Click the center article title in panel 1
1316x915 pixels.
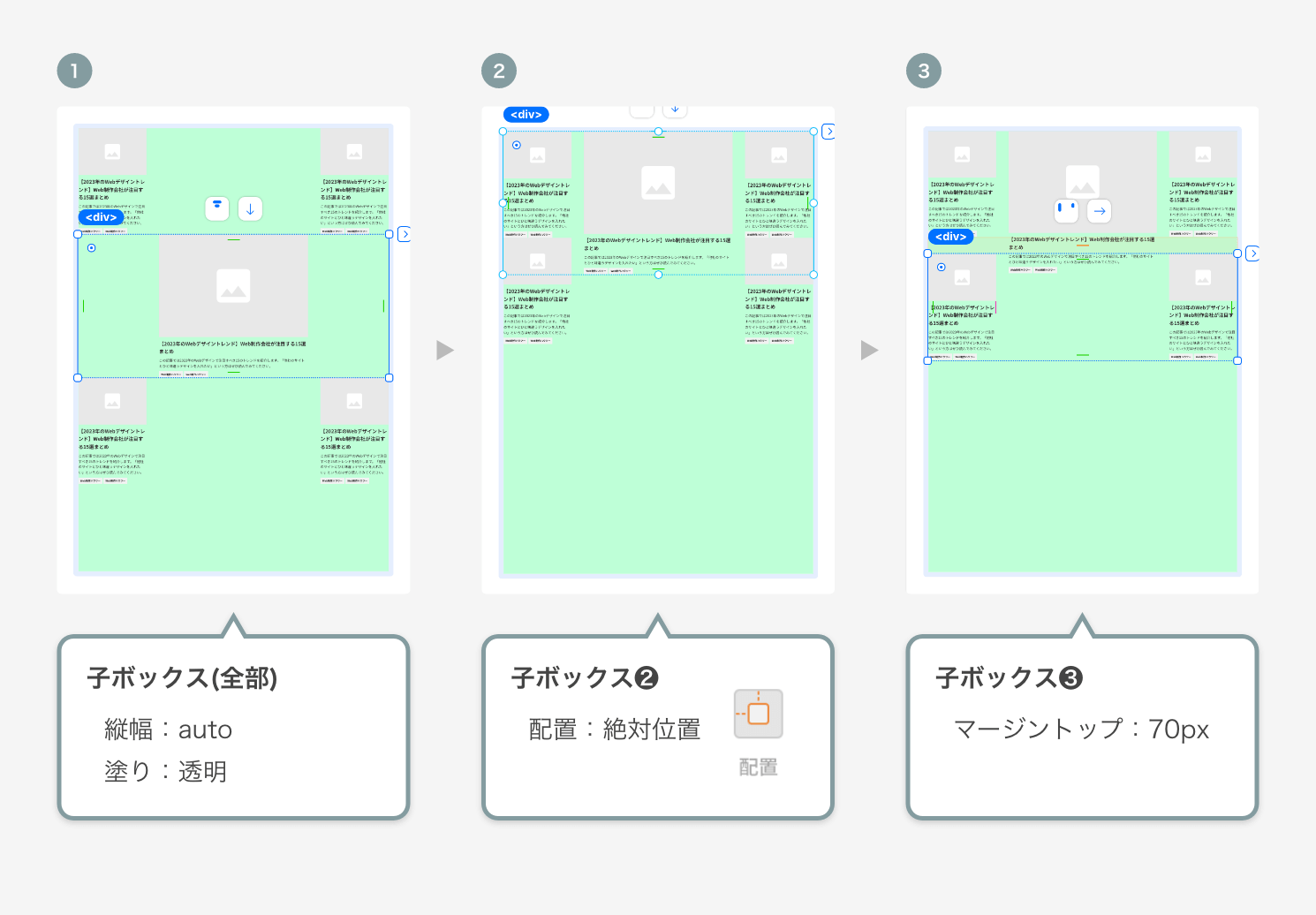[x=233, y=347]
